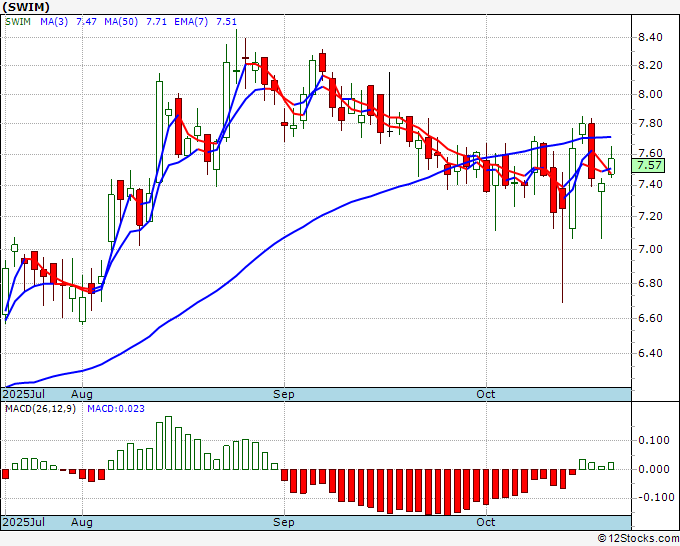Click the EMA(7) legend label
The image size is (680, 546).
click(191, 22)
